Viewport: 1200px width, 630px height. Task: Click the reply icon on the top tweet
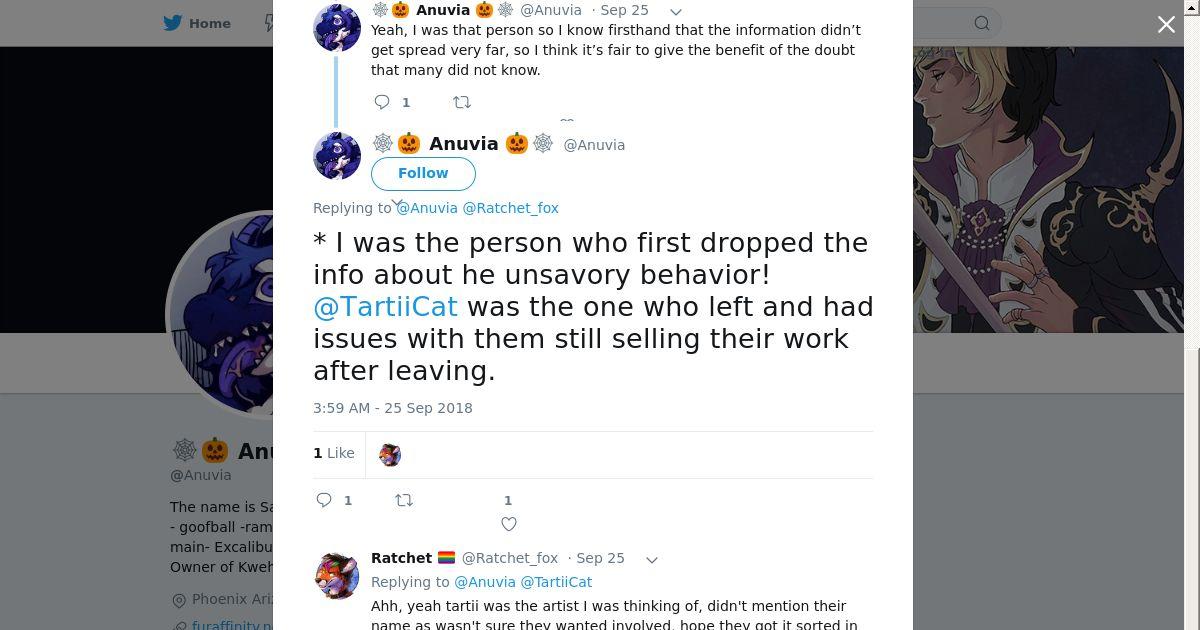click(382, 102)
